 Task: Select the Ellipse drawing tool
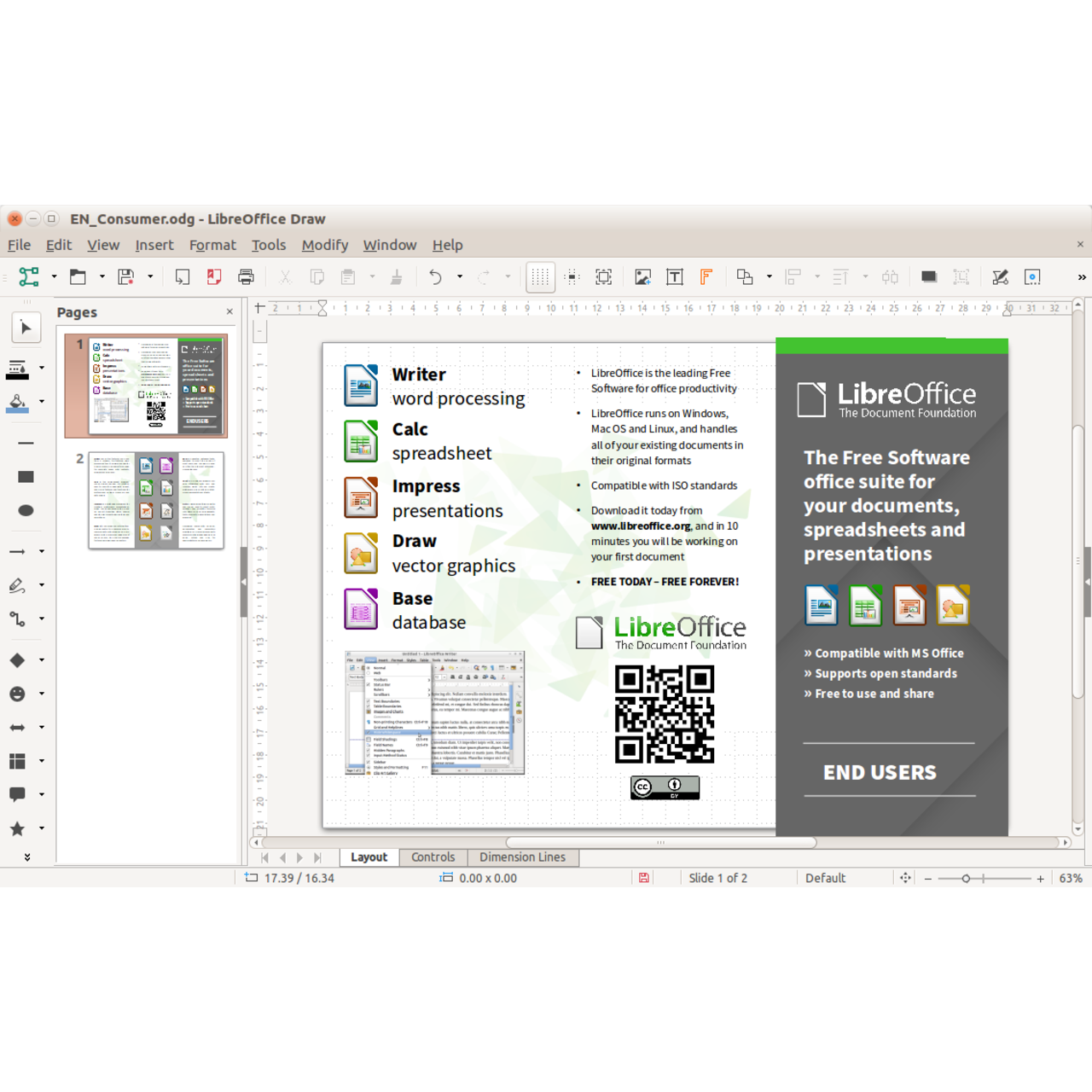click(x=26, y=509)
